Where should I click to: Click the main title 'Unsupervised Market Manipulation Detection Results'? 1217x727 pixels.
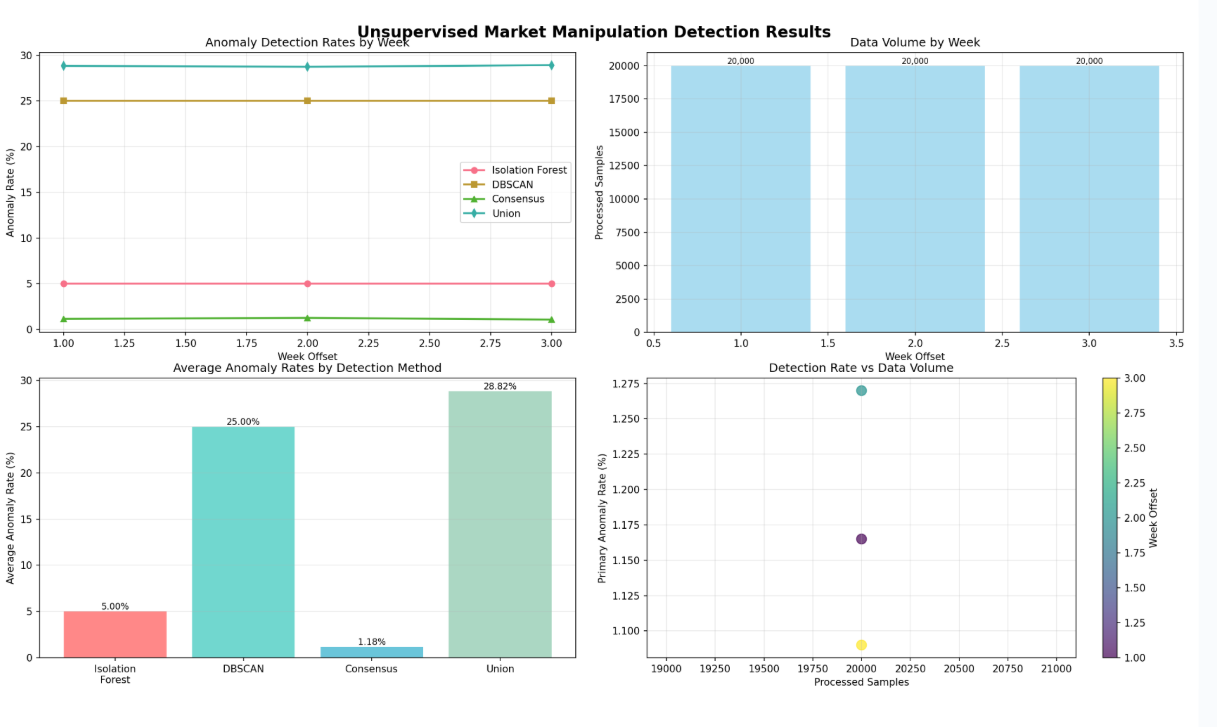click(594, 32)
